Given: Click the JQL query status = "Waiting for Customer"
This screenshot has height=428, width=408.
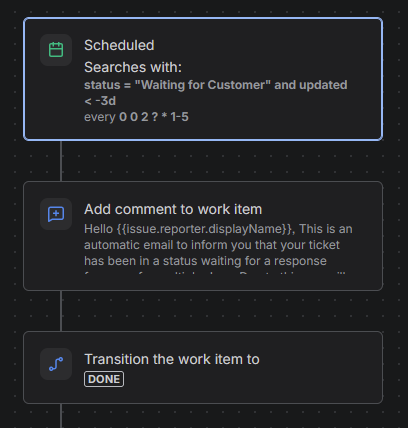Looking at the screenshot, I should pyautogui.click(x=177, y=85).
